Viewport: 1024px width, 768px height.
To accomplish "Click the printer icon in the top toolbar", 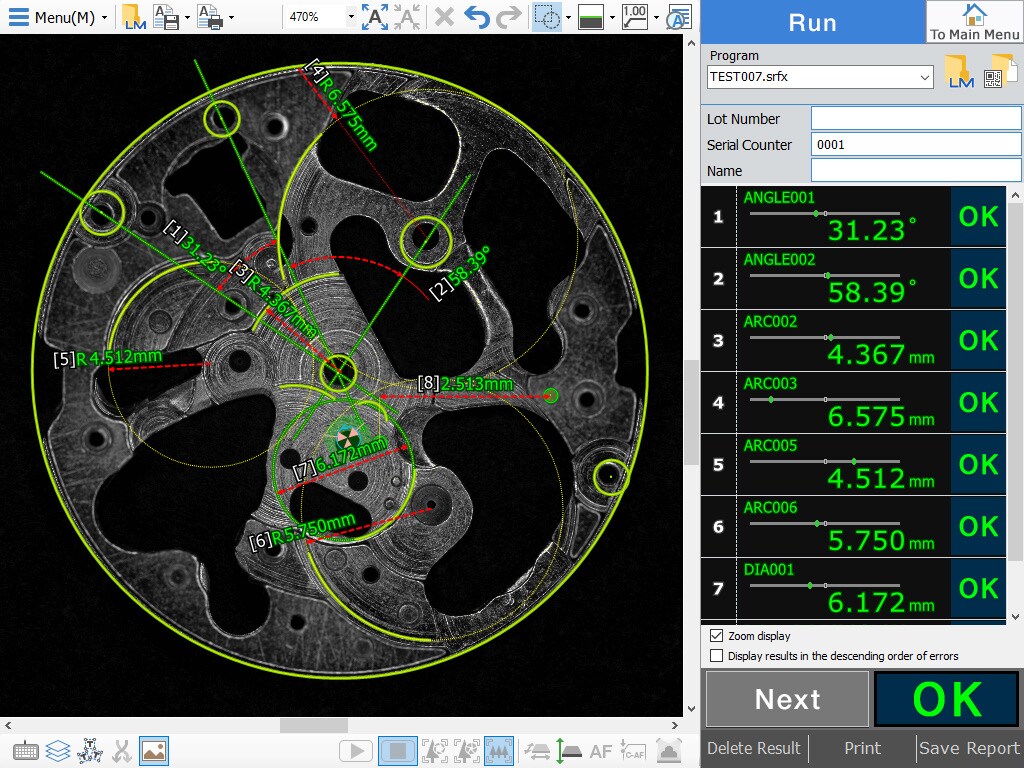I will pos(209,17).
